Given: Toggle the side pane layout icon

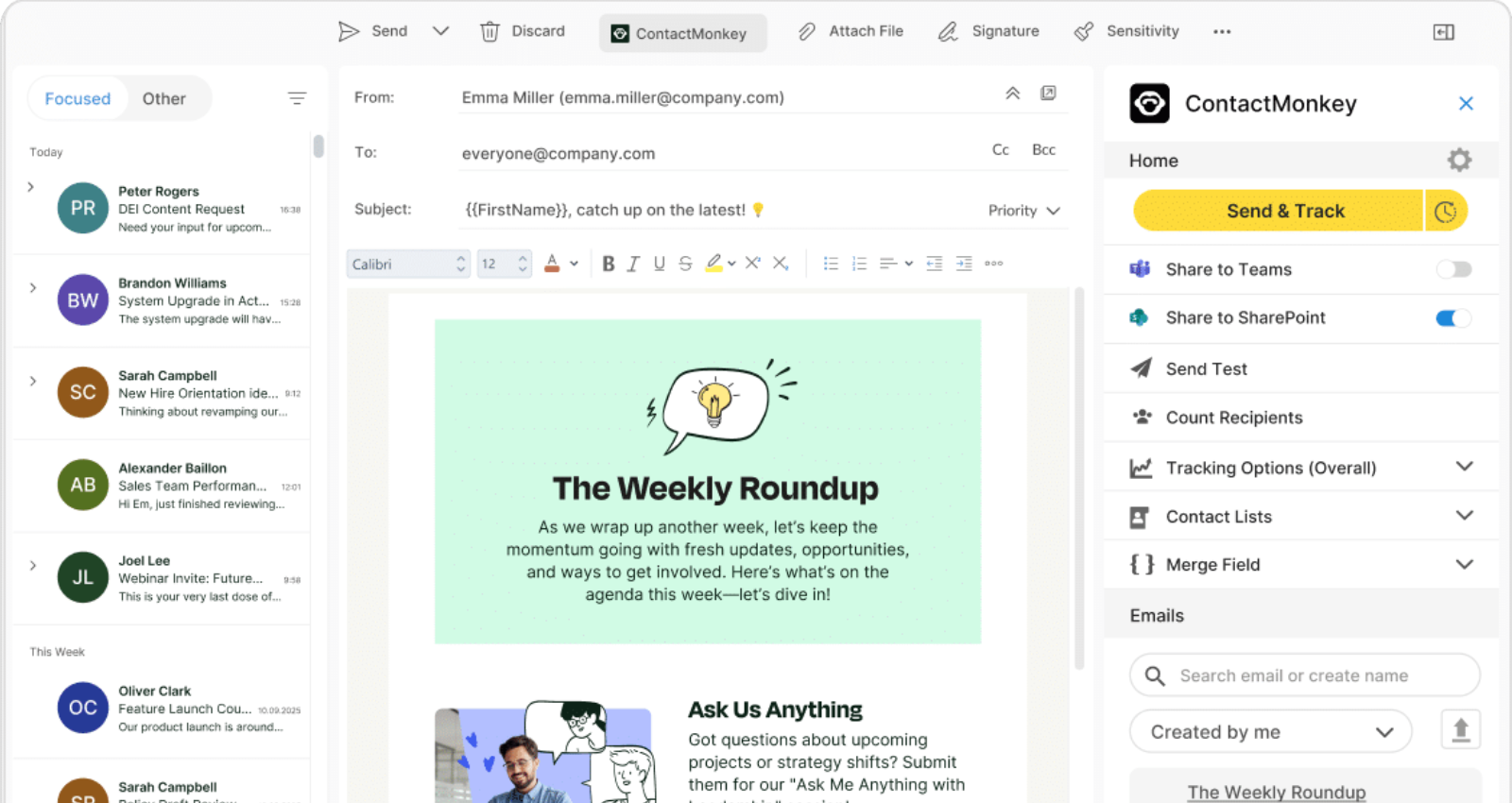Looking at the screenshot, I should click(x=1444, y=32).
